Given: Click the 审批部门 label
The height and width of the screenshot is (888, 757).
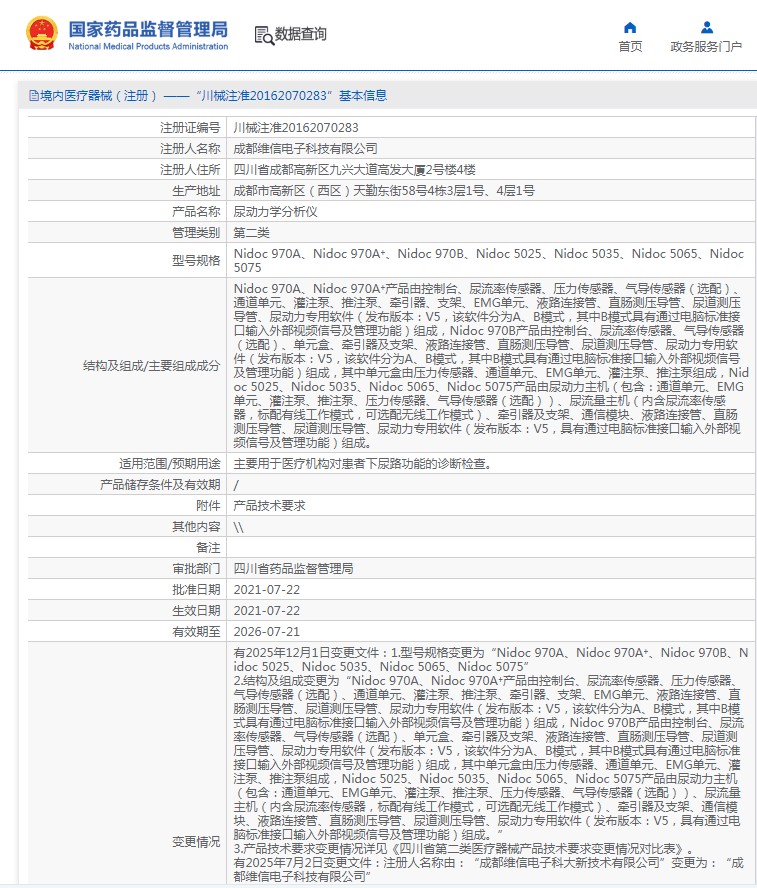Looking at the screenshot, I should [196, 569].
